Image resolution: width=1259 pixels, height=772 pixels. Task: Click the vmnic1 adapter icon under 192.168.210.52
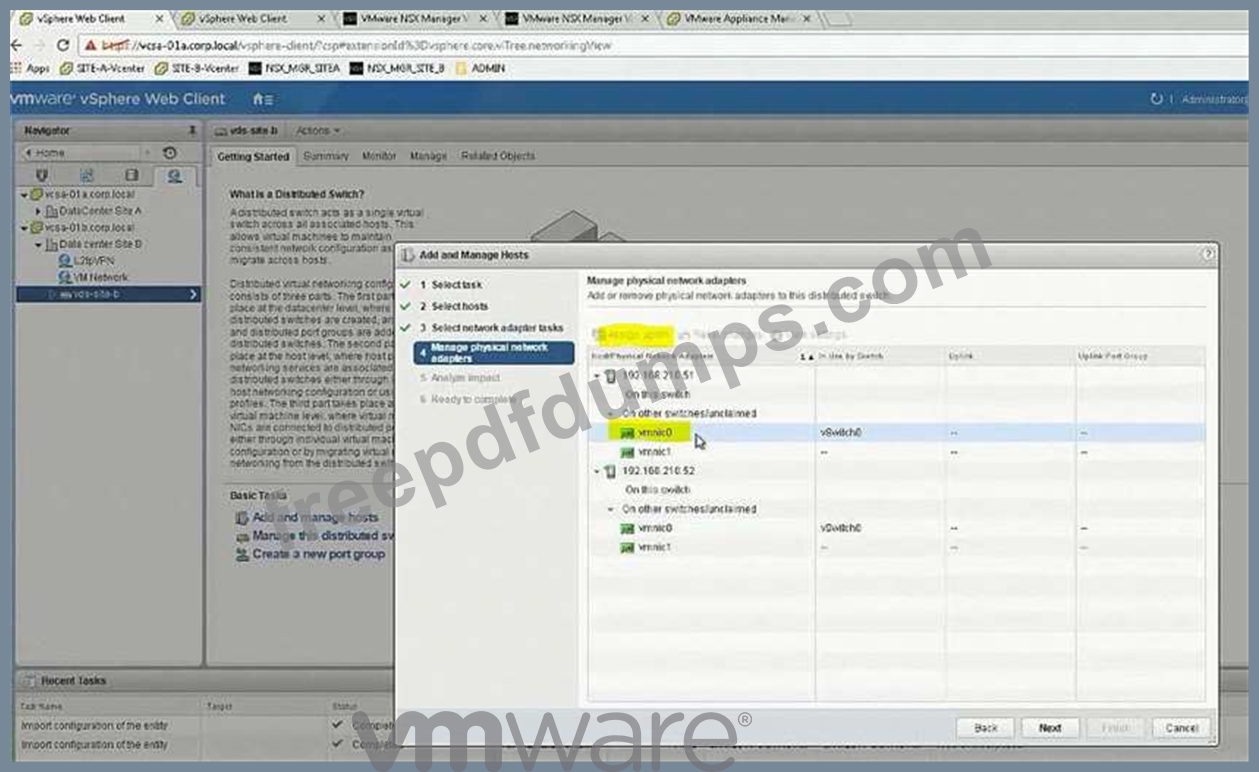[x=627, y=547]
